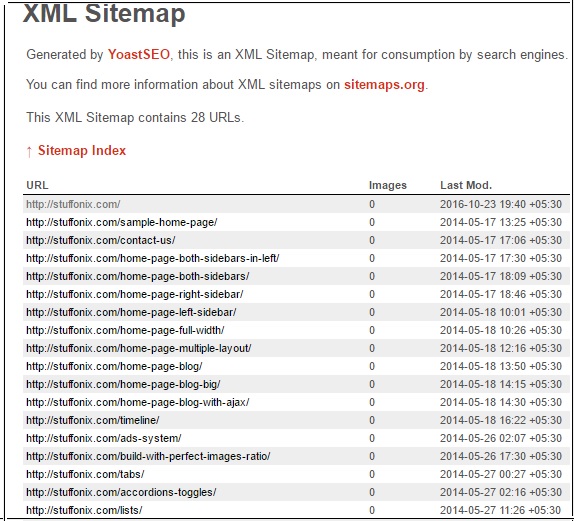Select date 2014-05-26 02:07 +05:30
The width and height of the screenshot is (574, 521).
tap(501, 438)
